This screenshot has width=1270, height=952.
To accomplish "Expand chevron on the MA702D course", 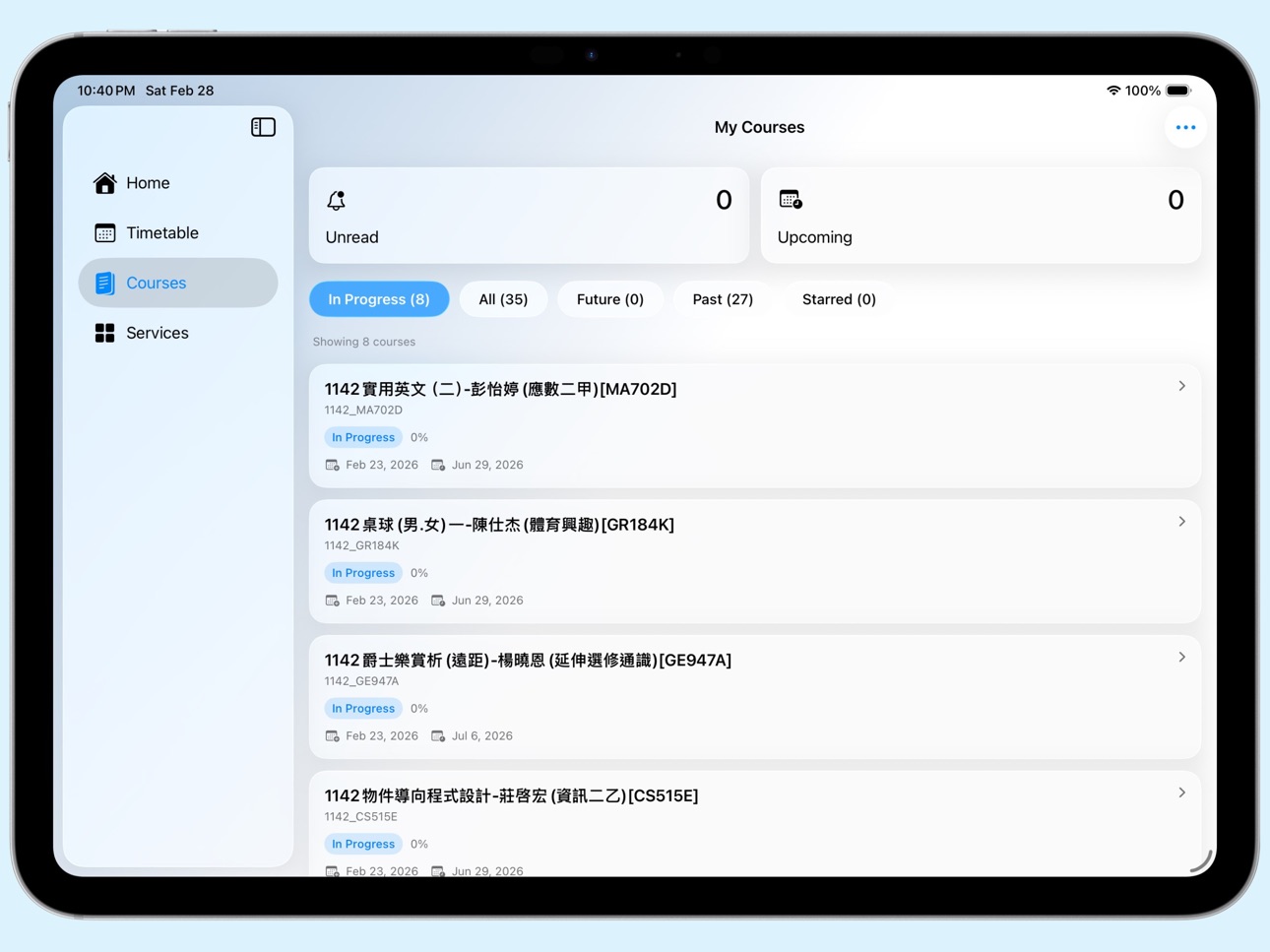I will [x=1181, y=386].
